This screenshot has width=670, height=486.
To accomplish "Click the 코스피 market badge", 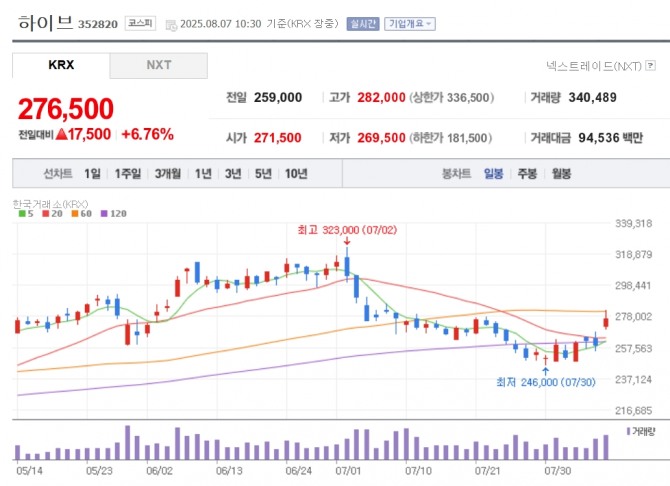I will pyautogui.click(x=140, y=23).
